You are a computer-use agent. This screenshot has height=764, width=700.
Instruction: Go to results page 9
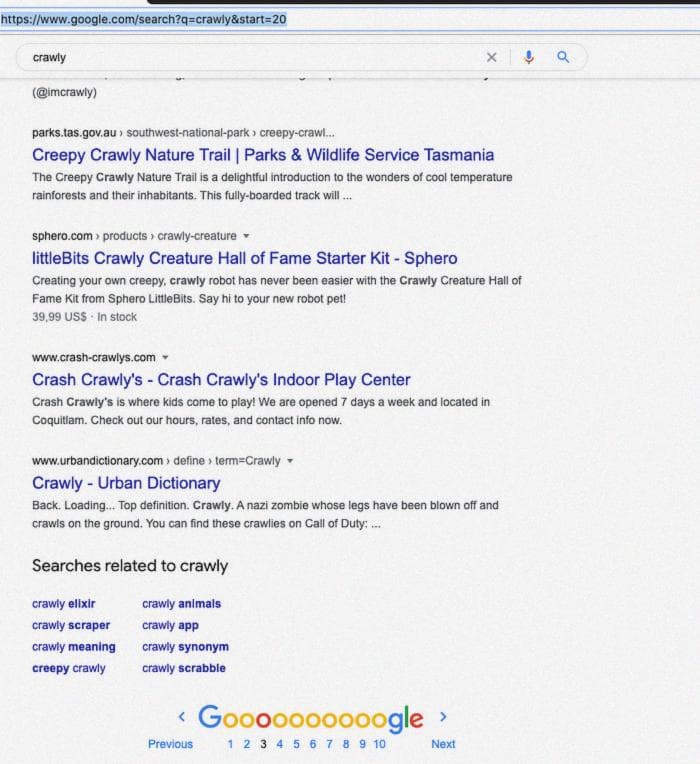(362, 744)
